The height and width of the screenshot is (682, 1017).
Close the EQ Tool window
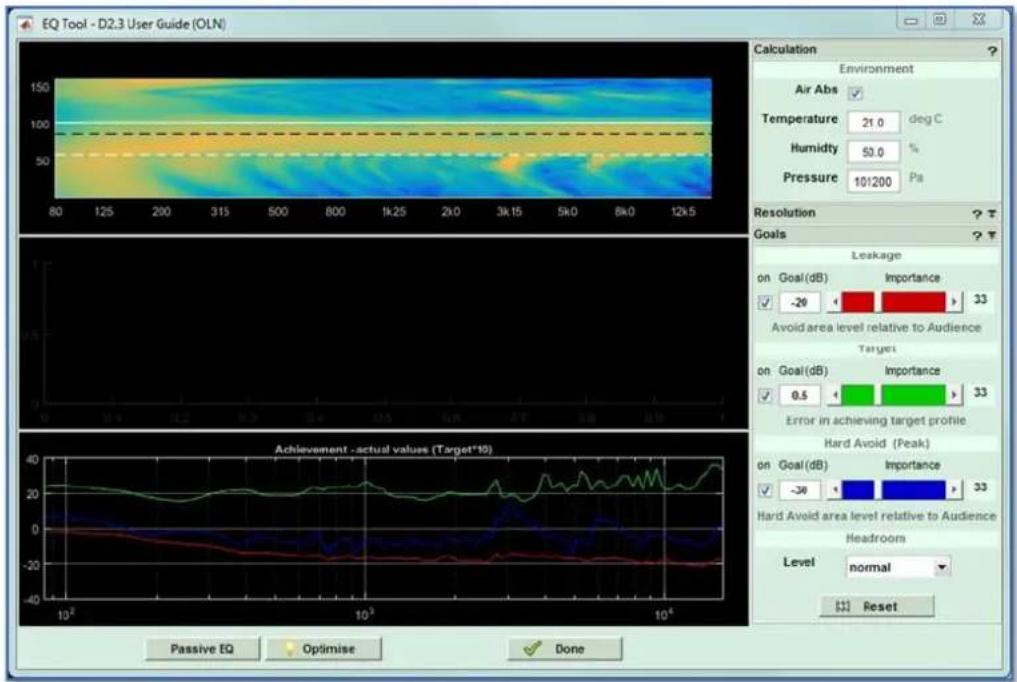click(979, 20)
